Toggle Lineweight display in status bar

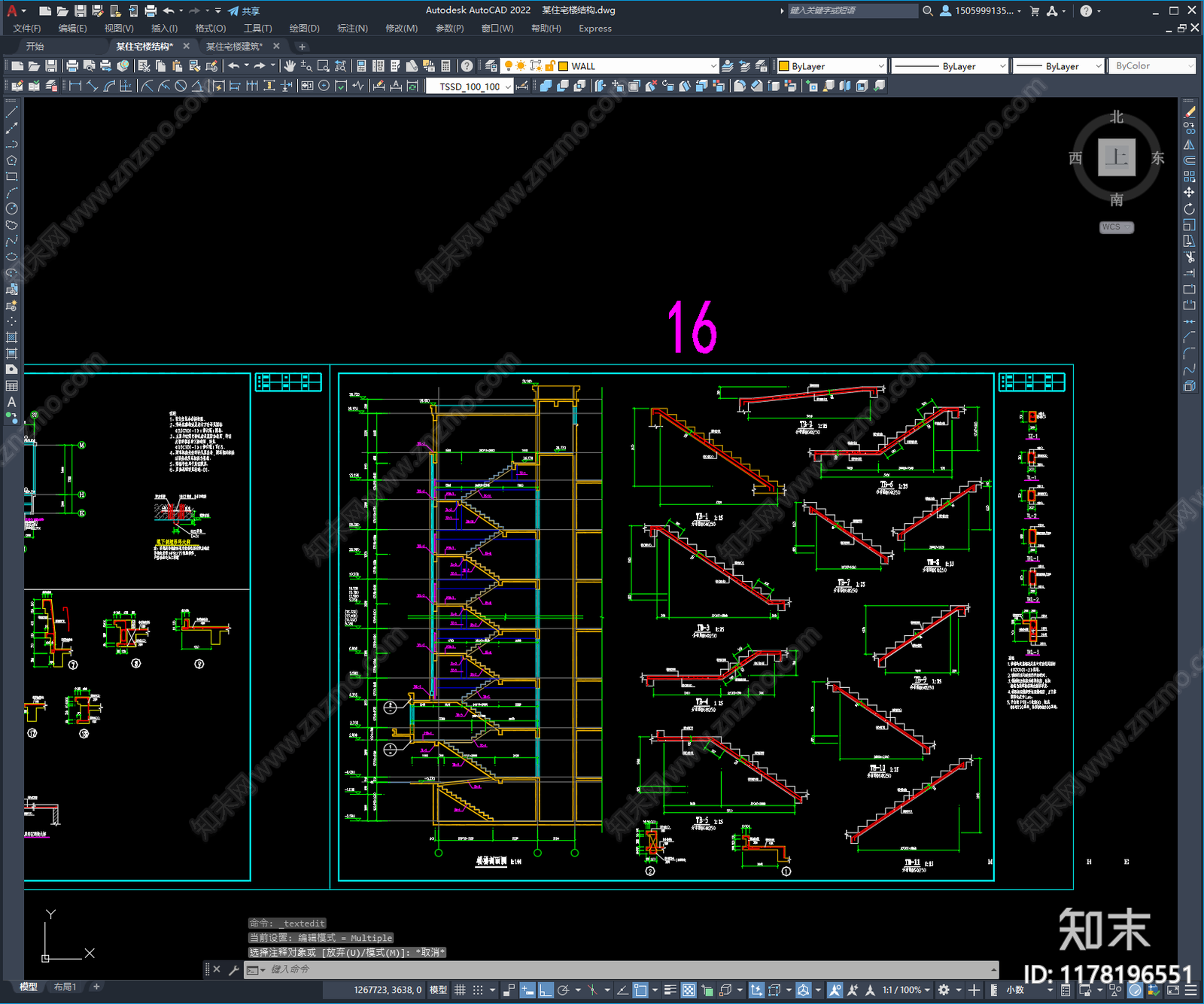670,990
